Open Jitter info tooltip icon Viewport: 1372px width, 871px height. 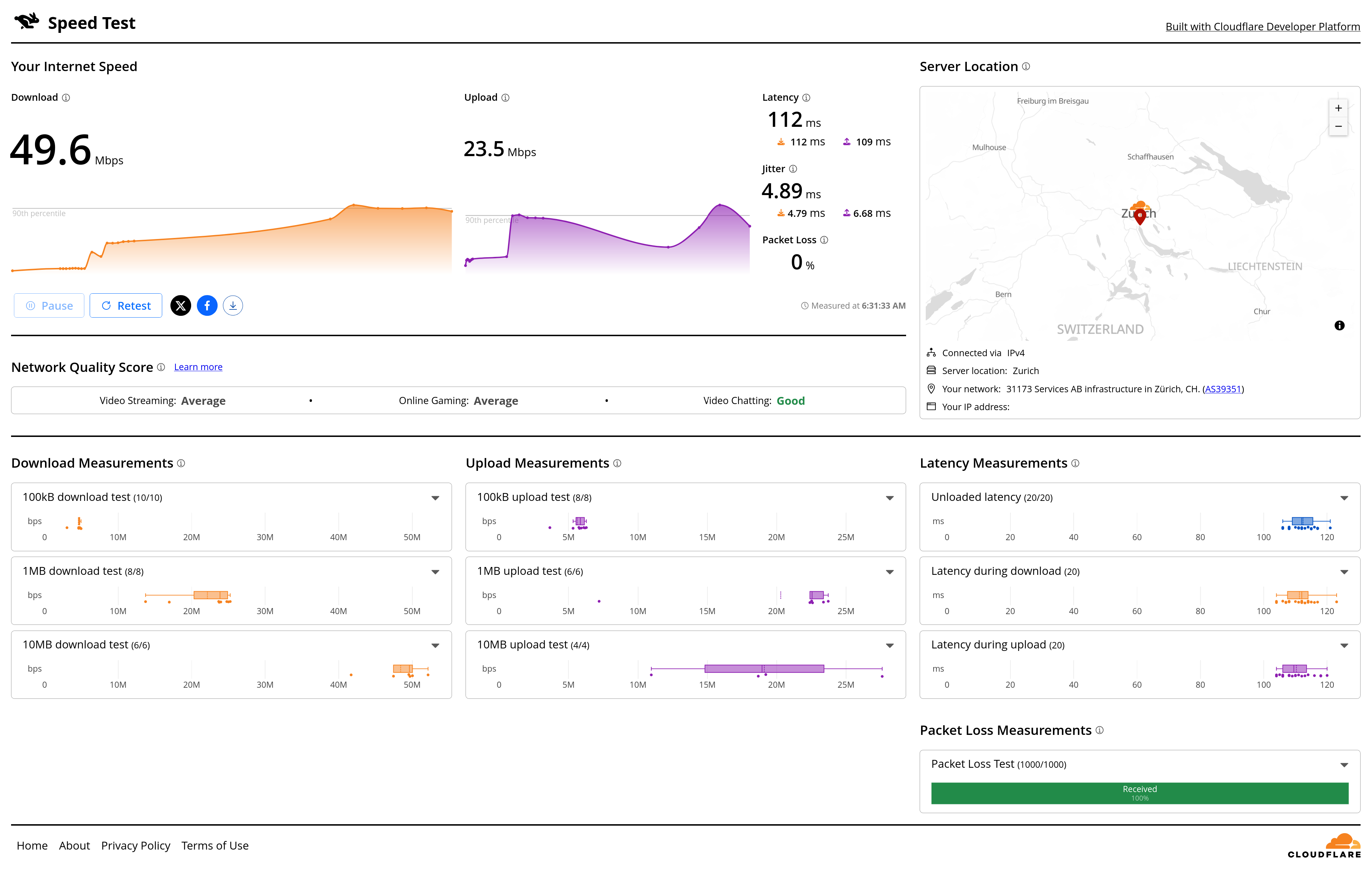[793, 169]
